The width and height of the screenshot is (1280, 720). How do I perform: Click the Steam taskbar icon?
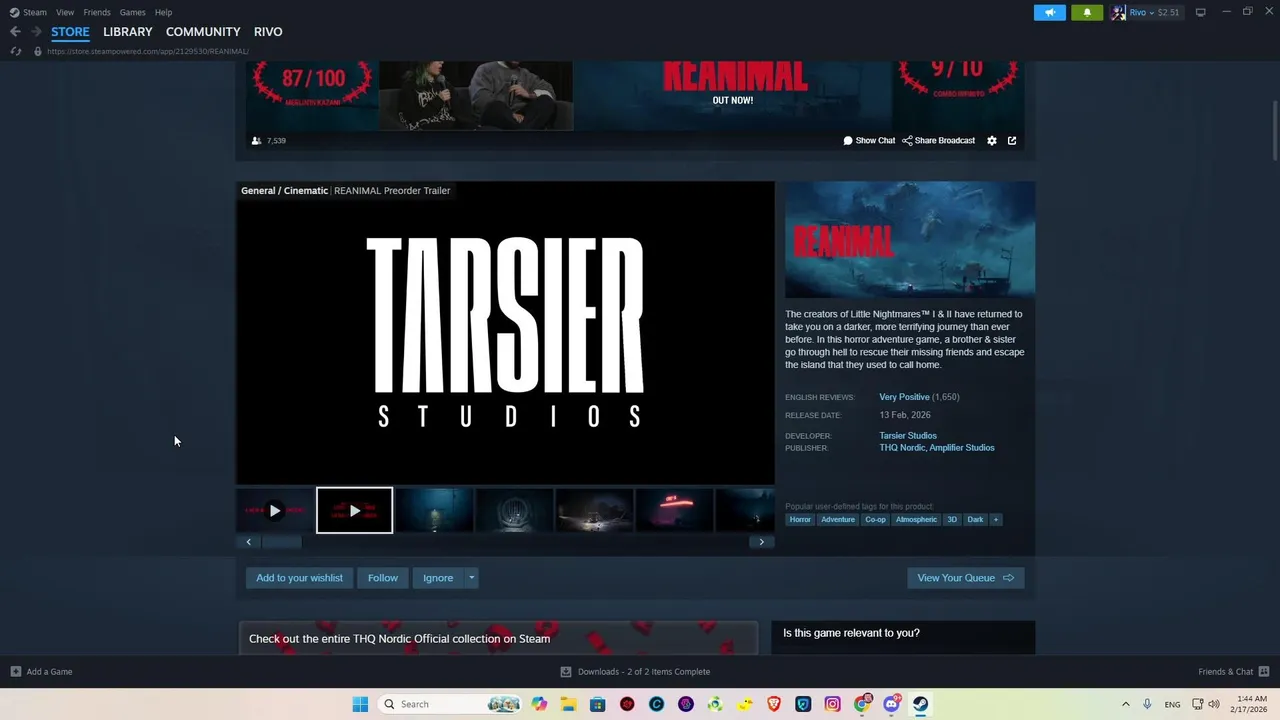click(921, 704)
